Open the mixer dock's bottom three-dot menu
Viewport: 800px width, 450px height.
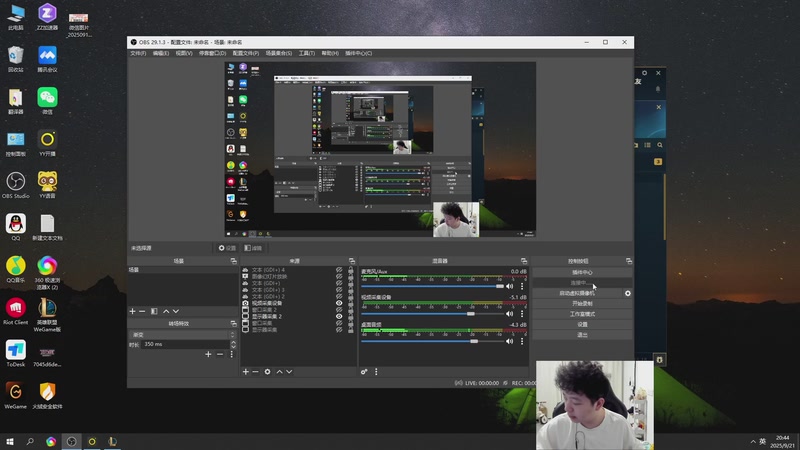tap(376, 372)
